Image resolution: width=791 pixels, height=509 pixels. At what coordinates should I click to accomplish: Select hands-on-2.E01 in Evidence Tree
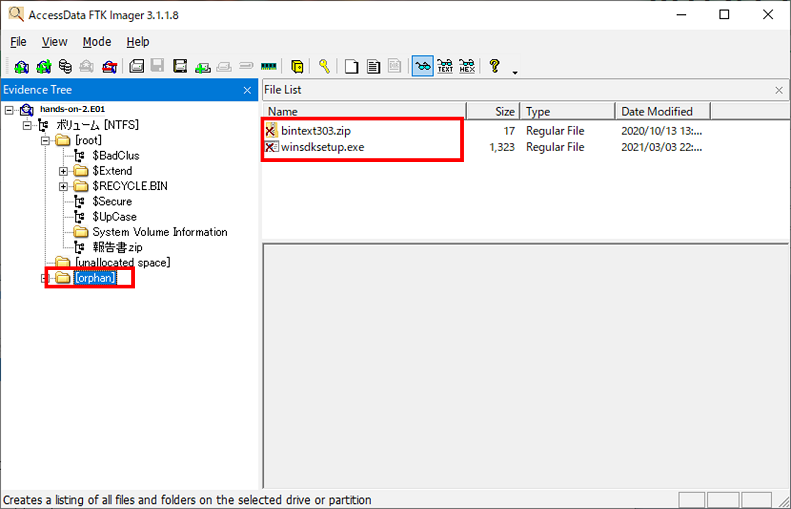point(73,109)
